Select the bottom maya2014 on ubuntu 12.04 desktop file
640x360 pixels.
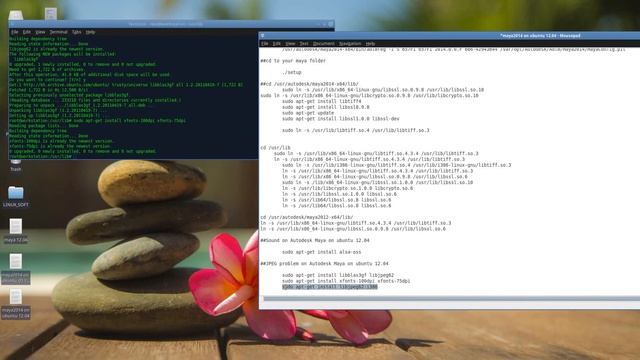pyautogui.click(x=16, y=304)
